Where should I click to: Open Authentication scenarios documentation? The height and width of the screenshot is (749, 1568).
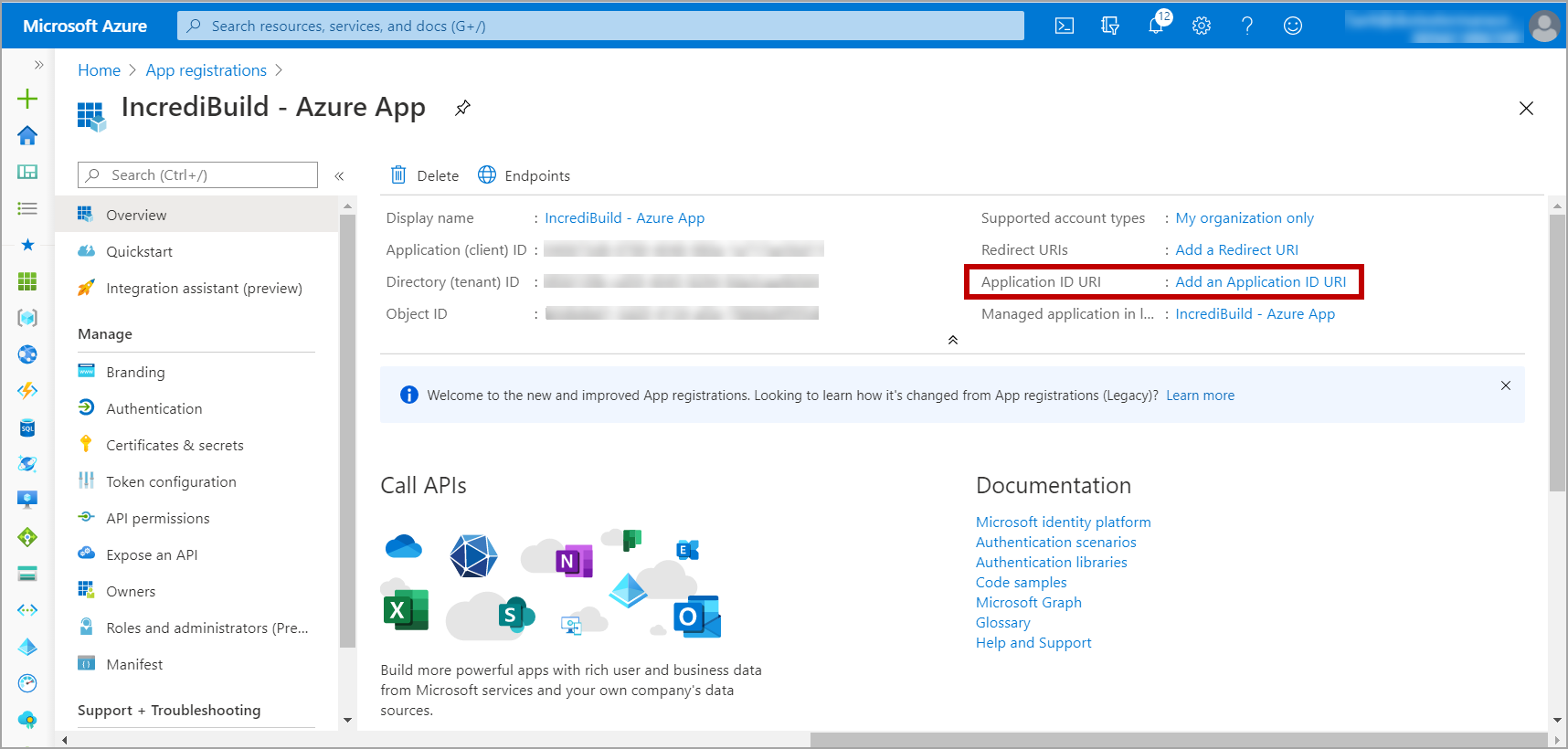click(x=1055, y=542)
